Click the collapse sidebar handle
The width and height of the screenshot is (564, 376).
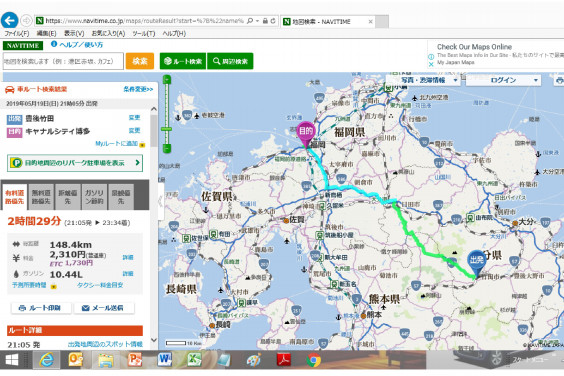coord(161,202)
